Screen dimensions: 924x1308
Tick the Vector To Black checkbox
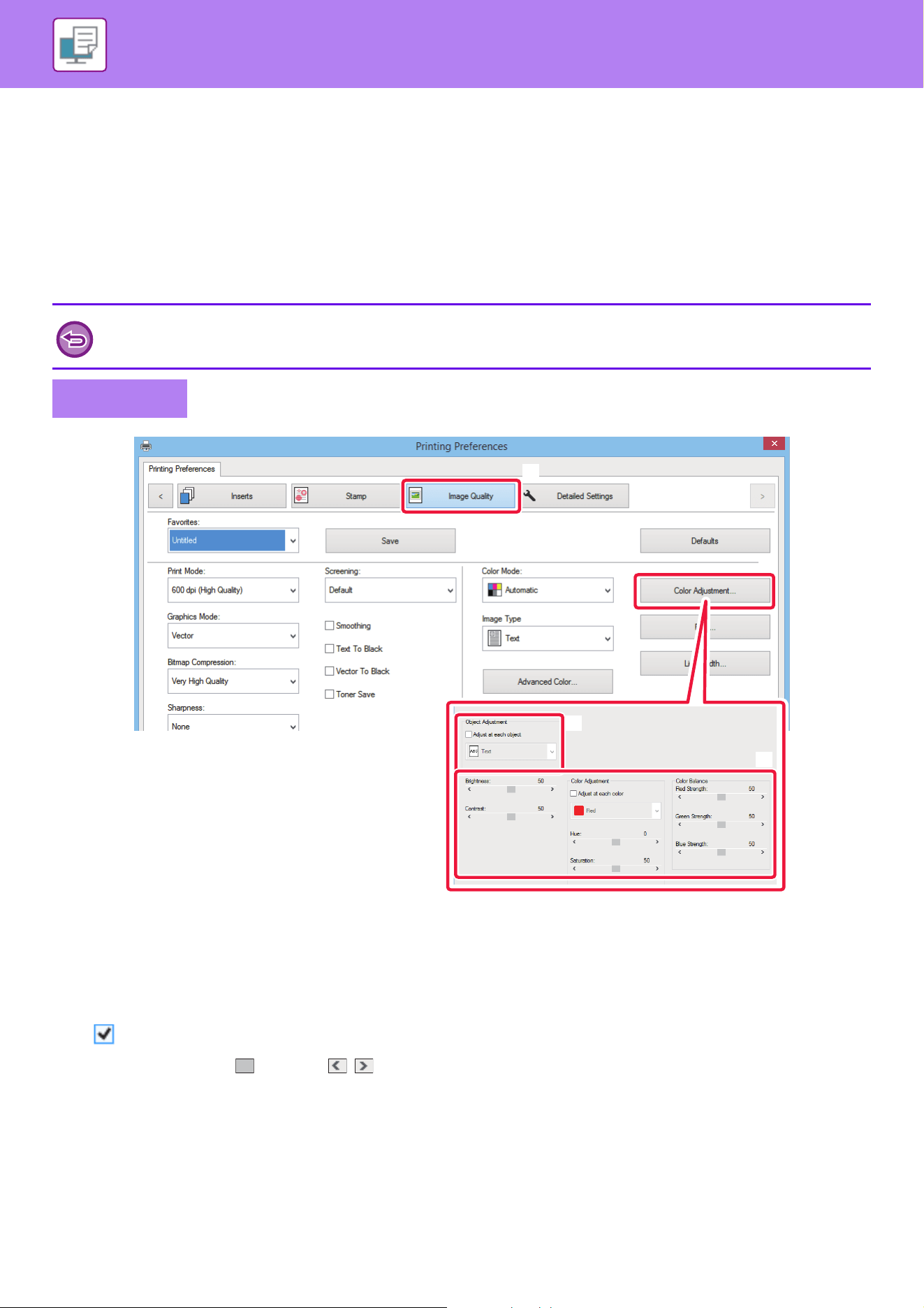330,671
